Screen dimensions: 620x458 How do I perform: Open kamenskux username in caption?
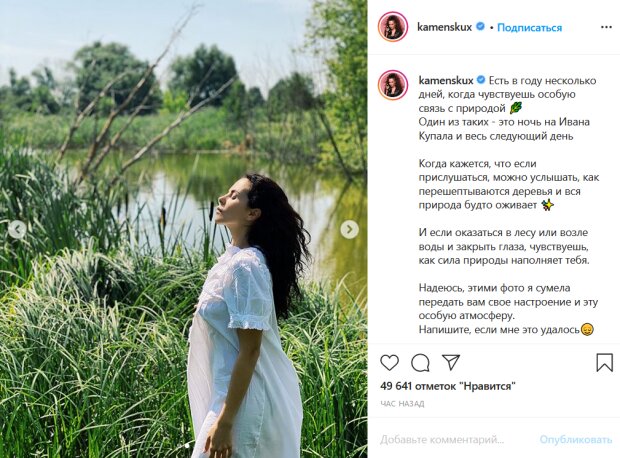[x=446, y=80]
